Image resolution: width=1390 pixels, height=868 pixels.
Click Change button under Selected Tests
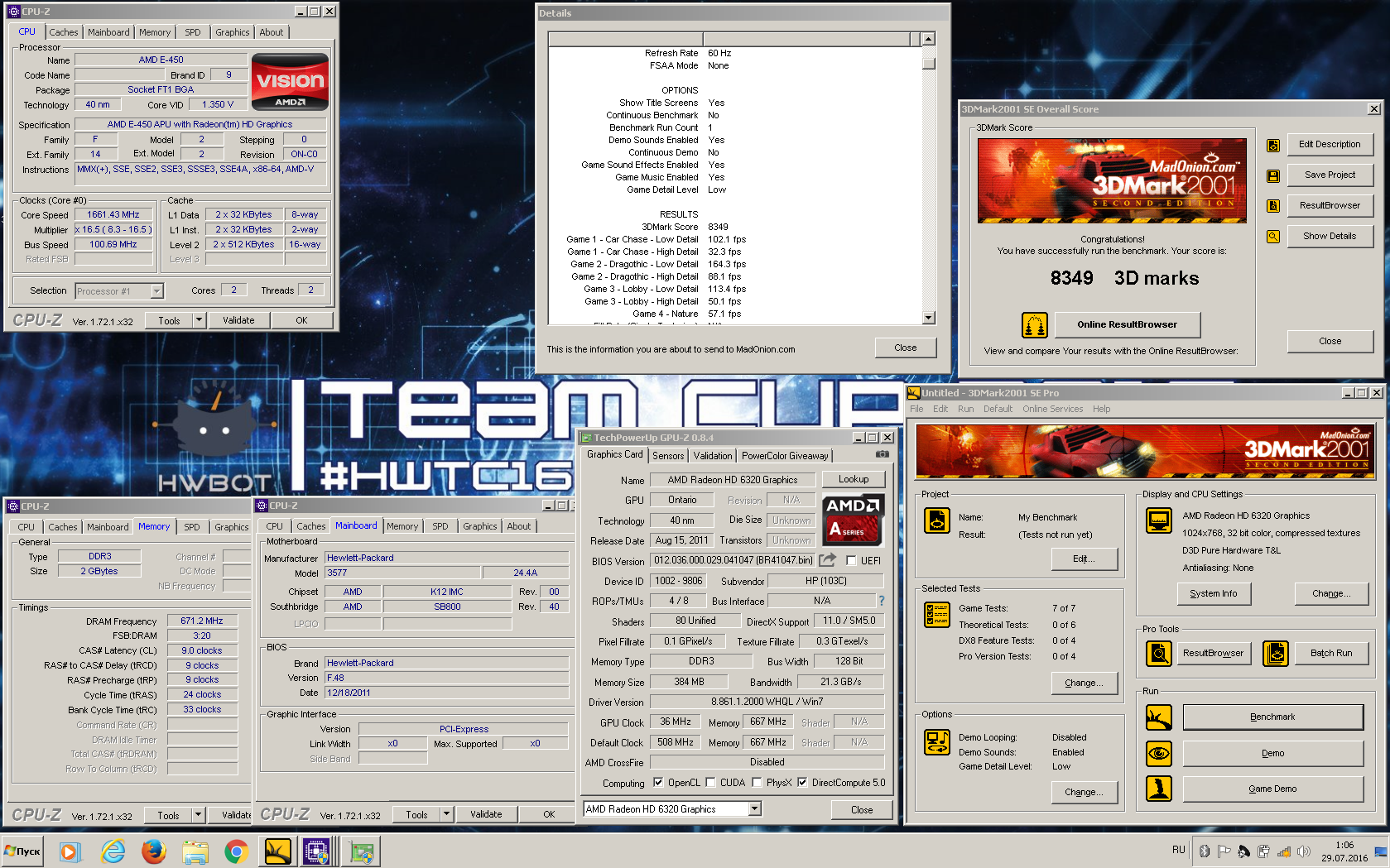[x=1084, y=683]
